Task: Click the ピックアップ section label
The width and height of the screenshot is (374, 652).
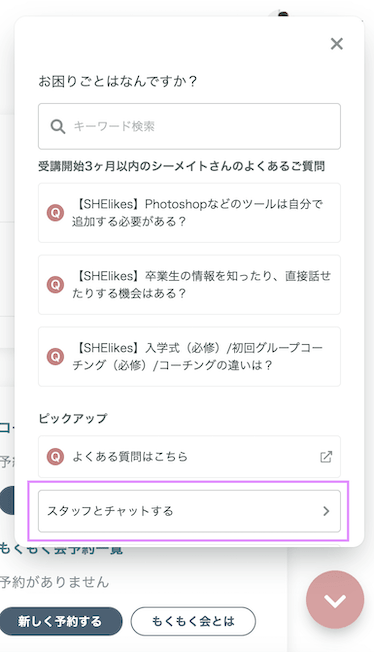Action: pyautogui.click(x=72, y=418)
